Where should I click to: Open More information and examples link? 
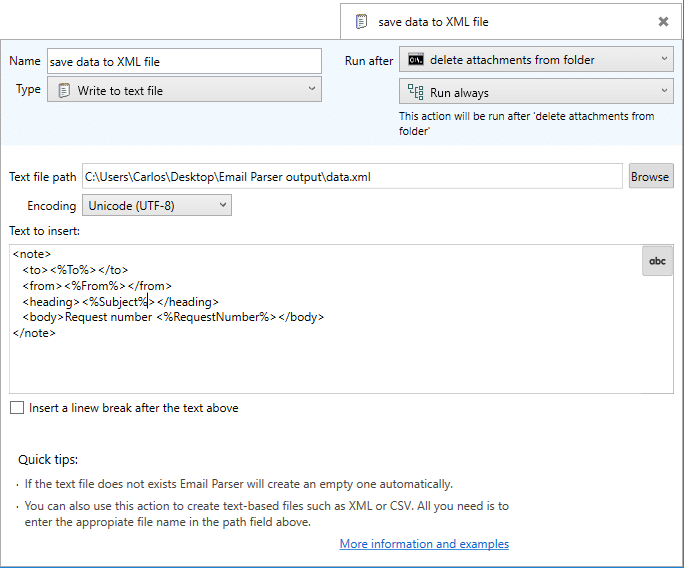pyautogui.click(x=424, y=544)
